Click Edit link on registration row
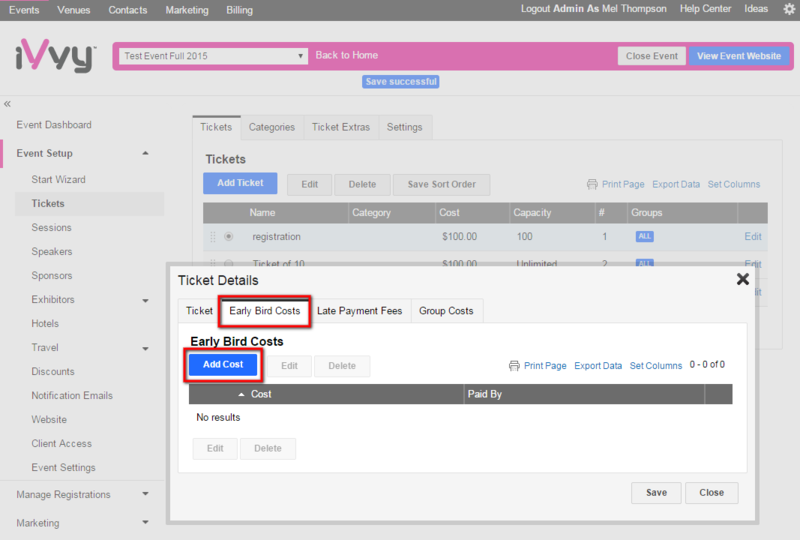Screen dimensions: 800x540 [753, 236]
